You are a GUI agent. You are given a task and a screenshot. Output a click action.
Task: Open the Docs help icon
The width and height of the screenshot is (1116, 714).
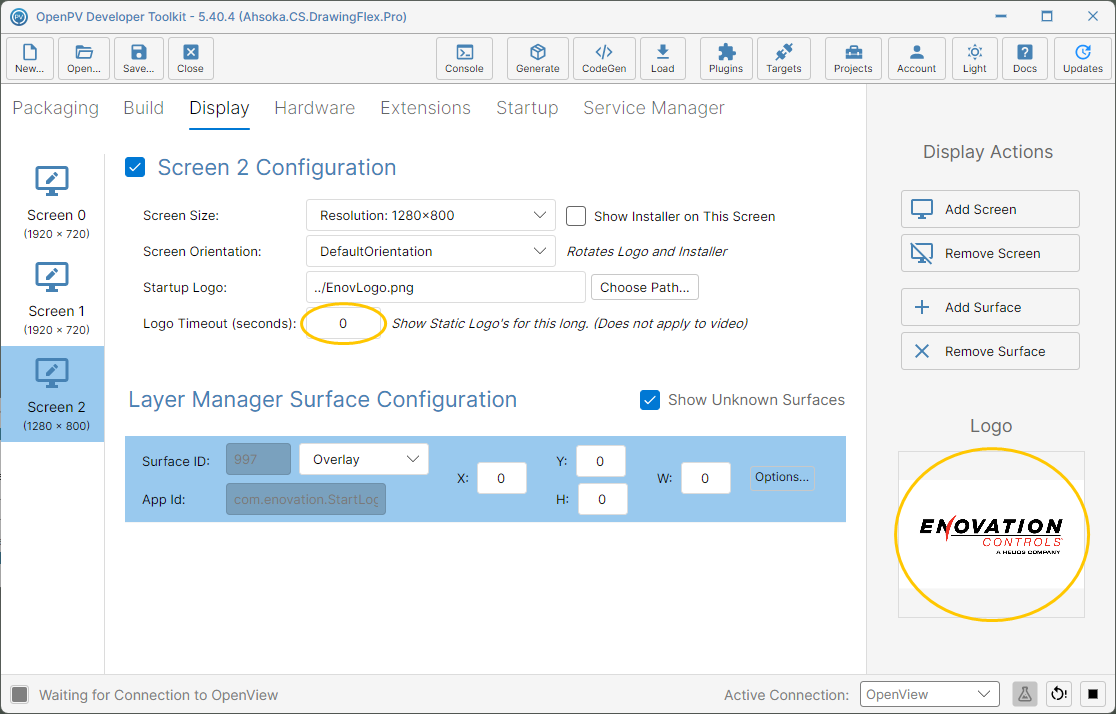1025,58
